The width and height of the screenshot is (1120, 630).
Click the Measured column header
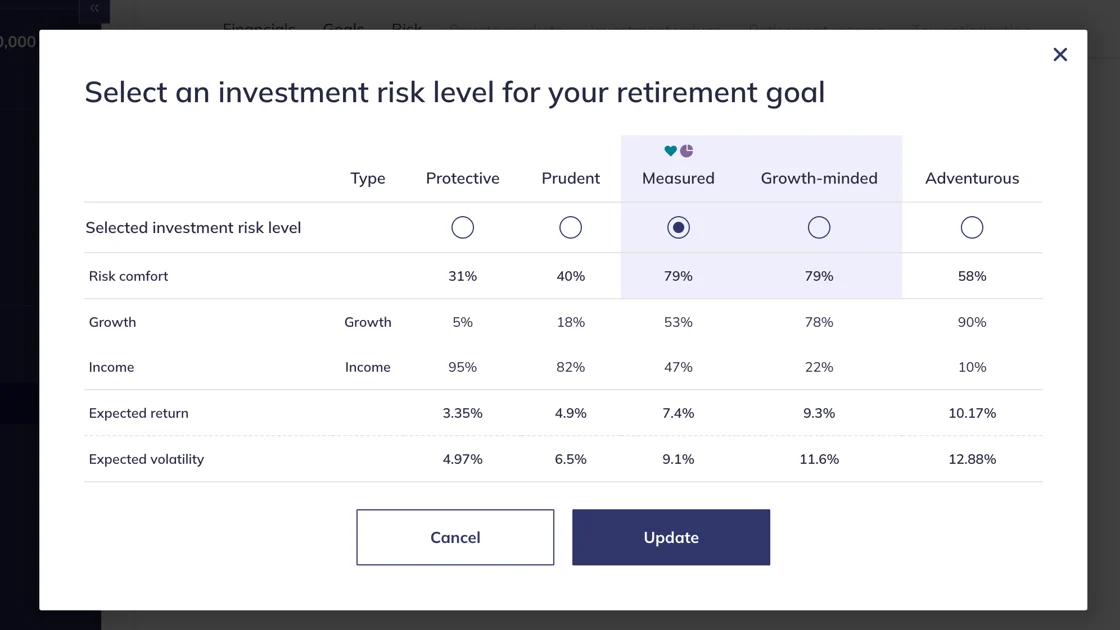click(678, 178)
